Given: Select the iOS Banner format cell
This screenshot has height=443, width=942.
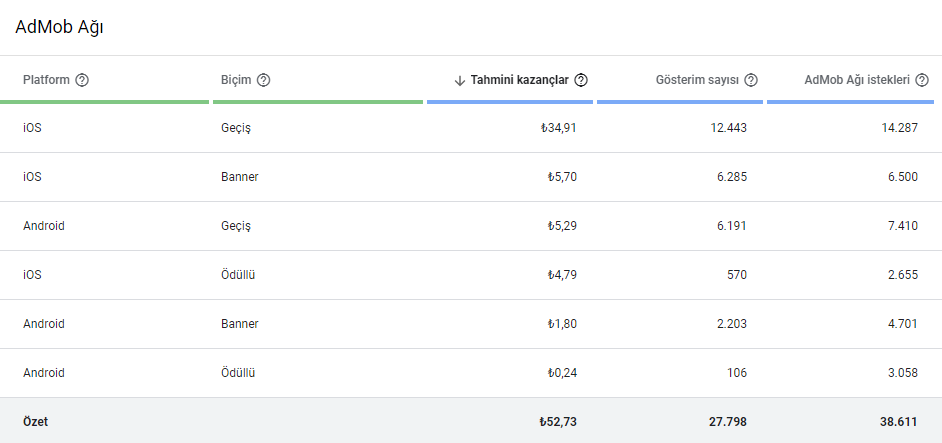Looking at the screenshot, I should point(239,177).
